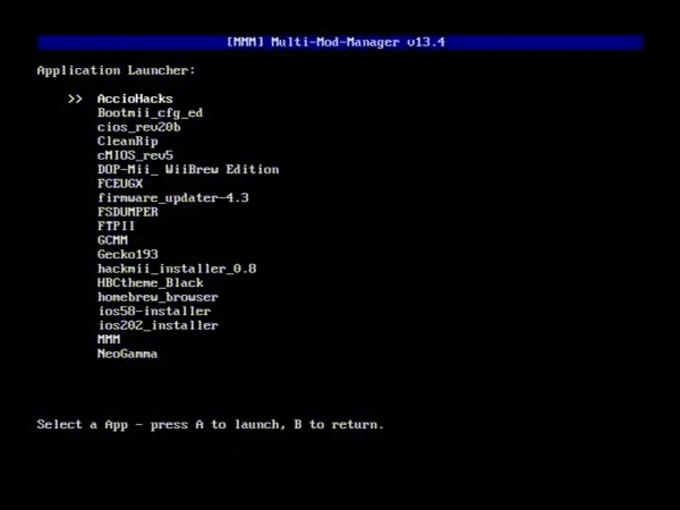680x510 pixels.
Task: Select the ios58-installer entry
Action: pyautogui.click(x=154, y=311)
